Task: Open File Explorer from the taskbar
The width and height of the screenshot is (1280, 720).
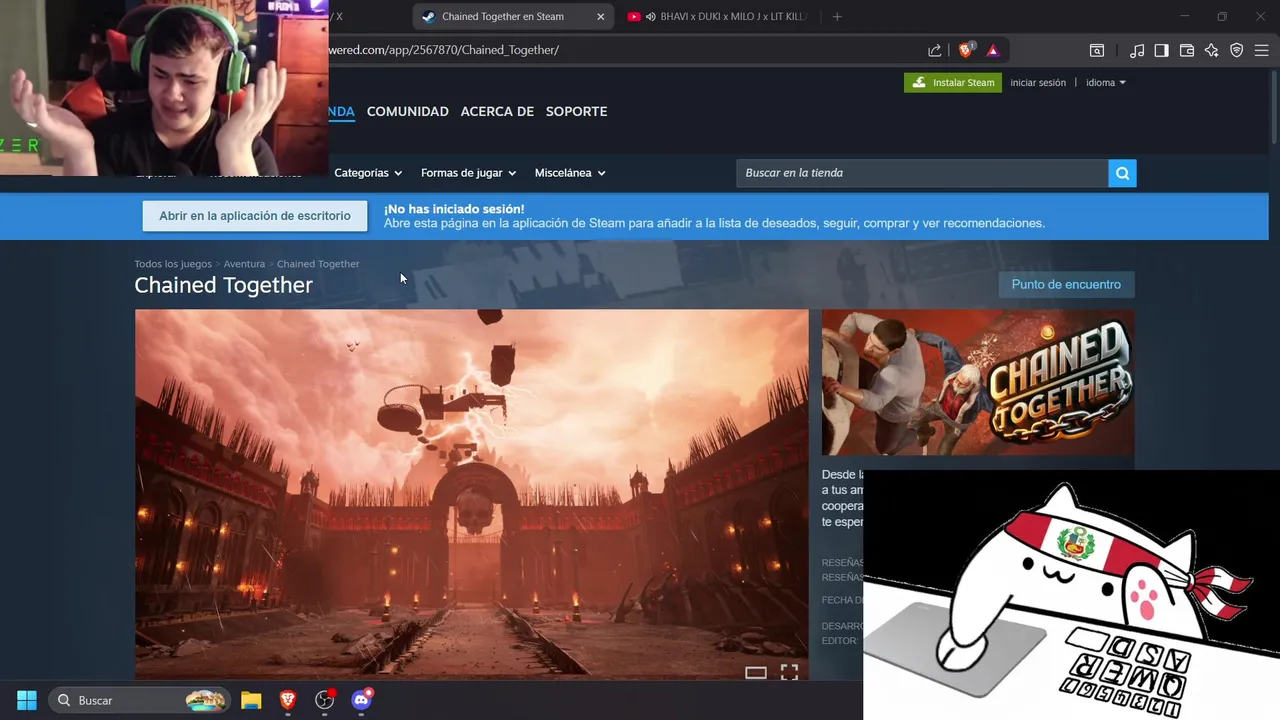Action: tap(251, 700)
